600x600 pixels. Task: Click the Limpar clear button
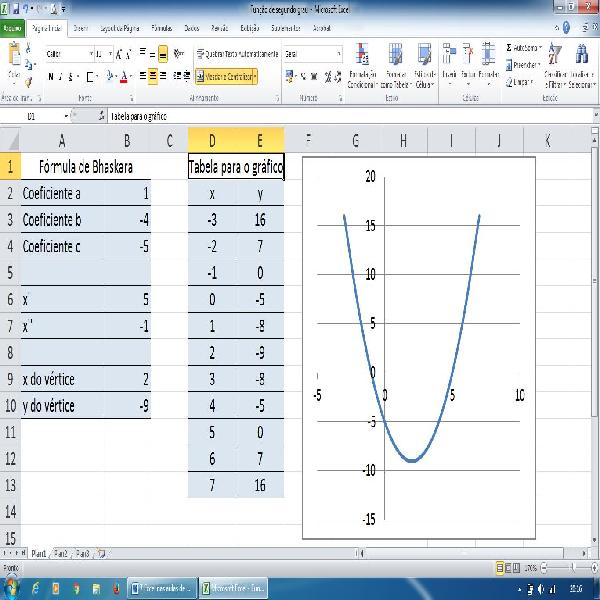point(520,82)
